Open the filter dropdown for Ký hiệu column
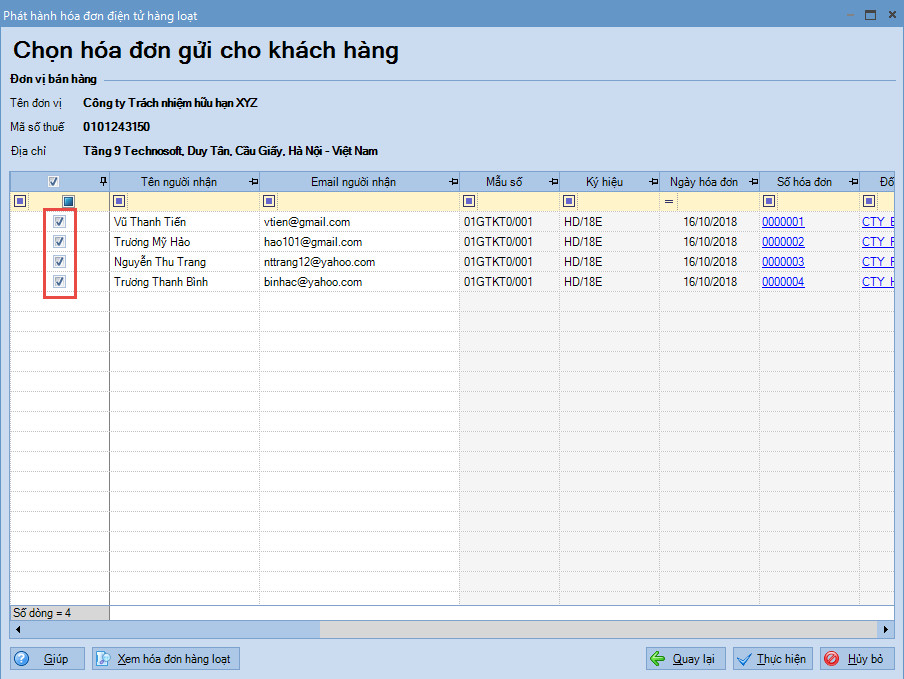The height and width of the screenshot is (679, 904). pyautogui.click(x=568, y=201)
